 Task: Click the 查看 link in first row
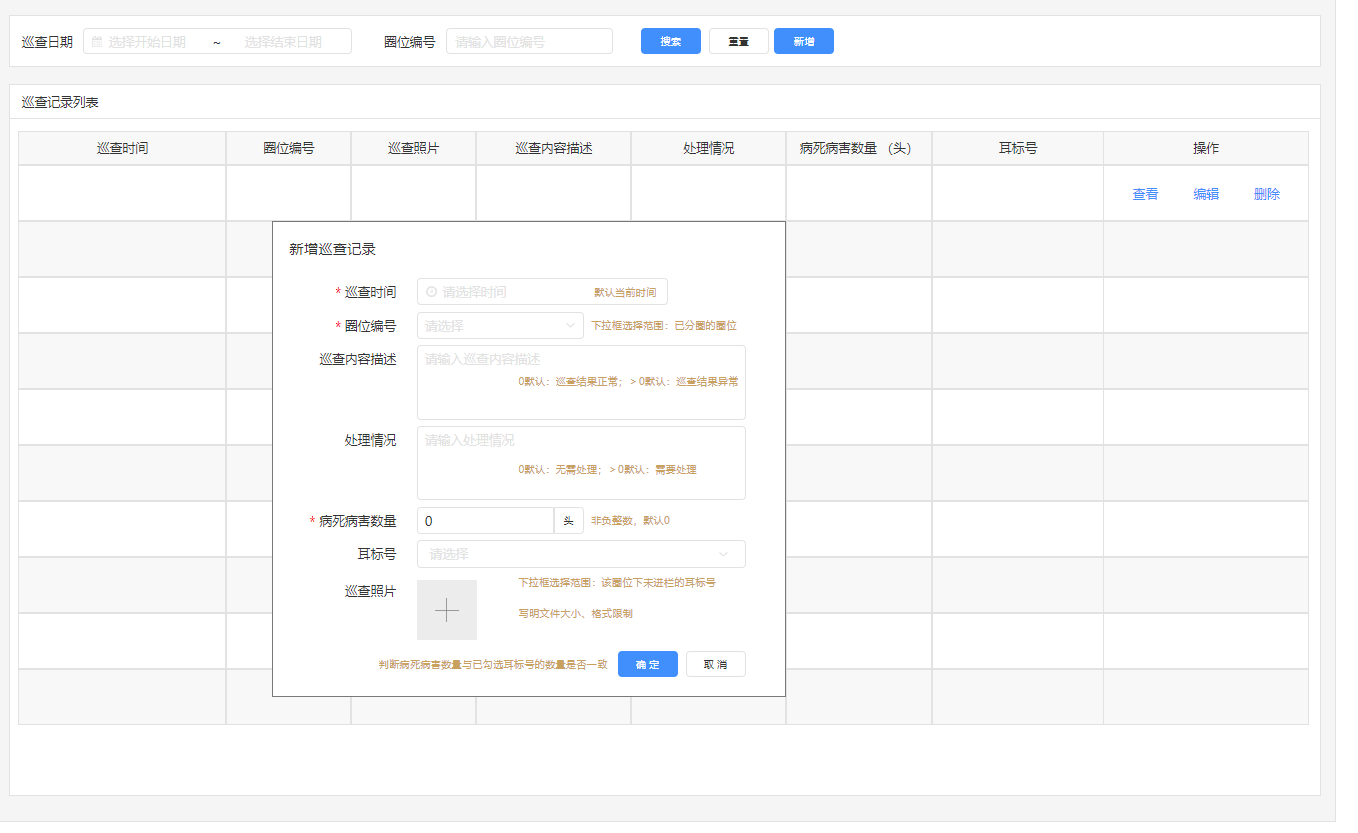[x=1145, y=194]
